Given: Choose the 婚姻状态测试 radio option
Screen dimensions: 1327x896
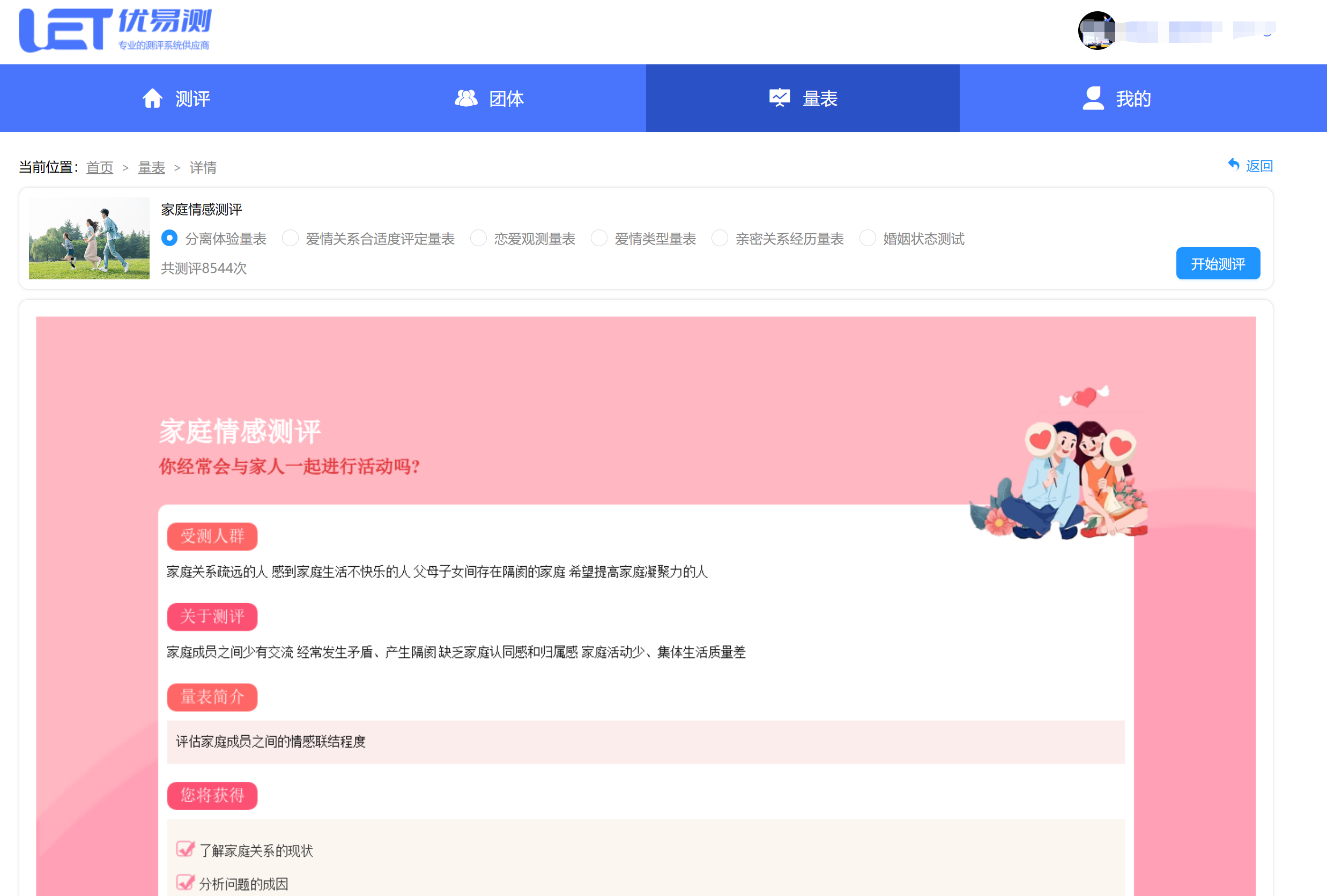Looking at the screenshot, I should tap(868, 238).
